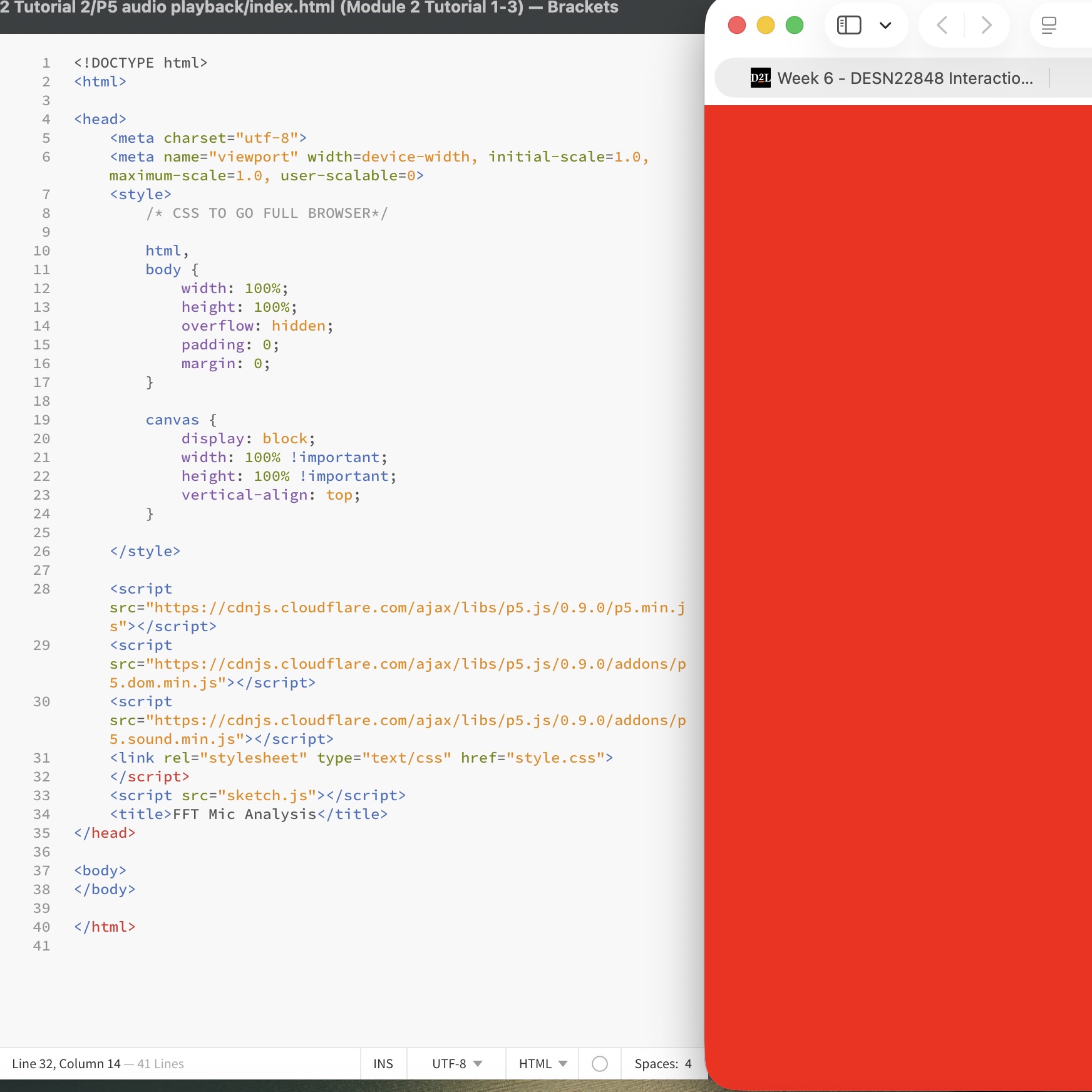Toggle the INS insert/overwrite mode indicator

point(383,1064)
